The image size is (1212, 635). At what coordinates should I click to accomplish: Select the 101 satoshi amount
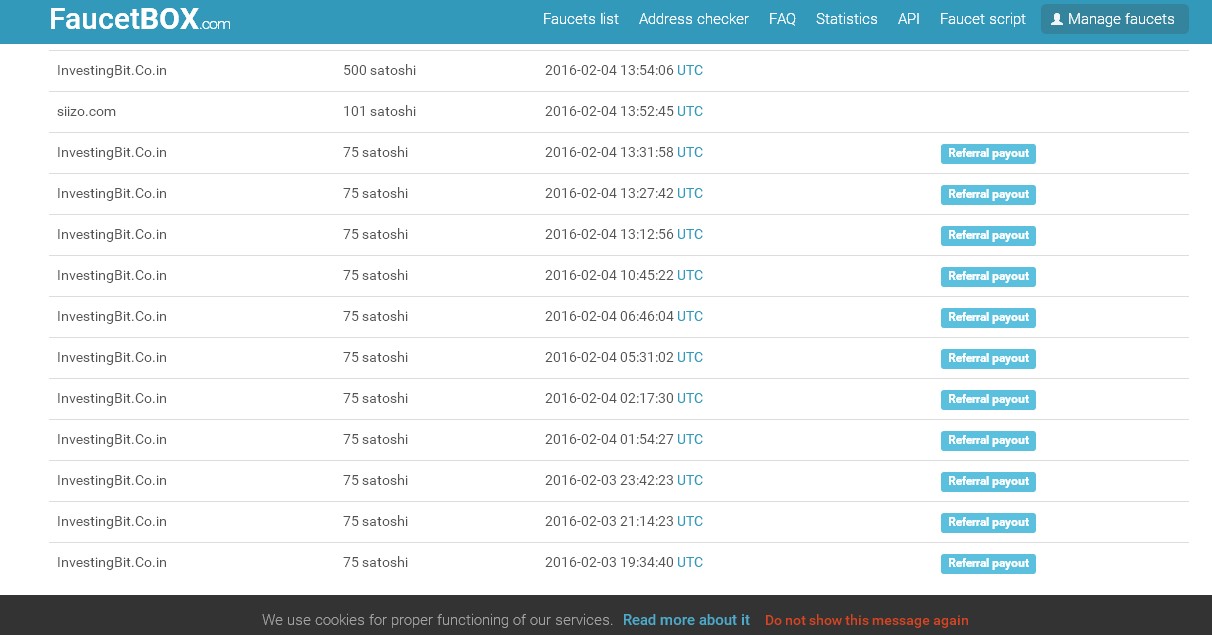point(379,111)
